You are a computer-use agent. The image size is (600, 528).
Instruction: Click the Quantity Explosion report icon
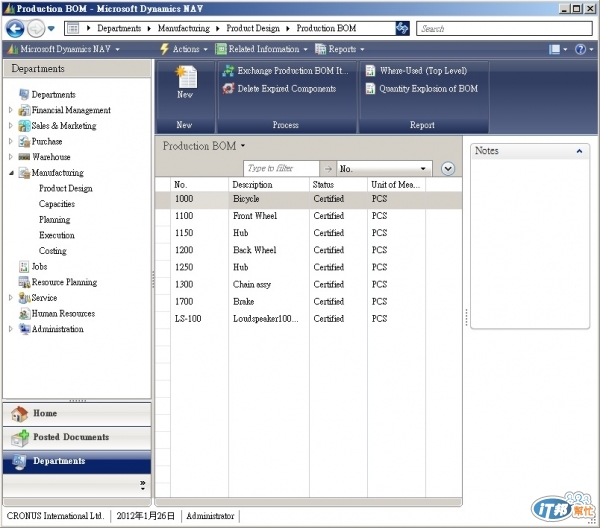[370, 89]
